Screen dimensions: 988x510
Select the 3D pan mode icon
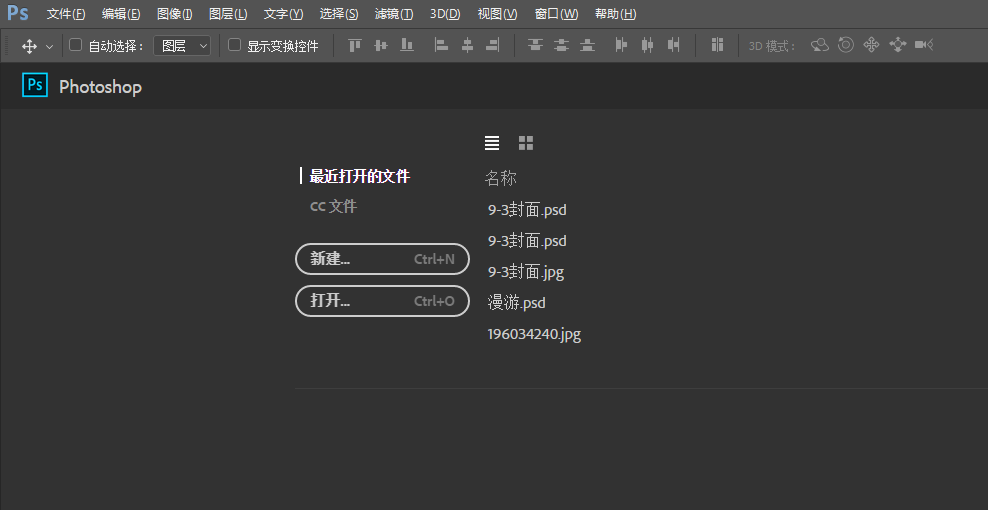[x=871, y=45]
